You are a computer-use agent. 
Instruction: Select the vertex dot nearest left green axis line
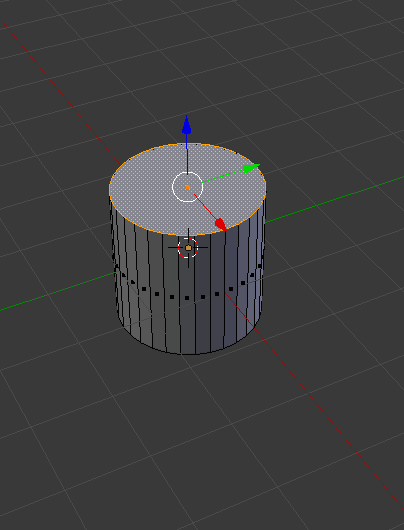coord(124,275)
